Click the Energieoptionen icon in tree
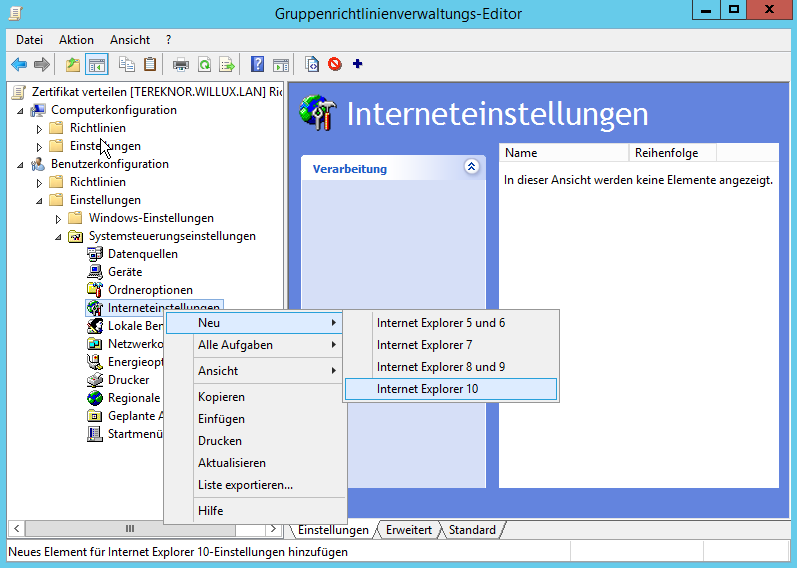The height and width of the screenshot is (568, 797). tap(95, 362)
